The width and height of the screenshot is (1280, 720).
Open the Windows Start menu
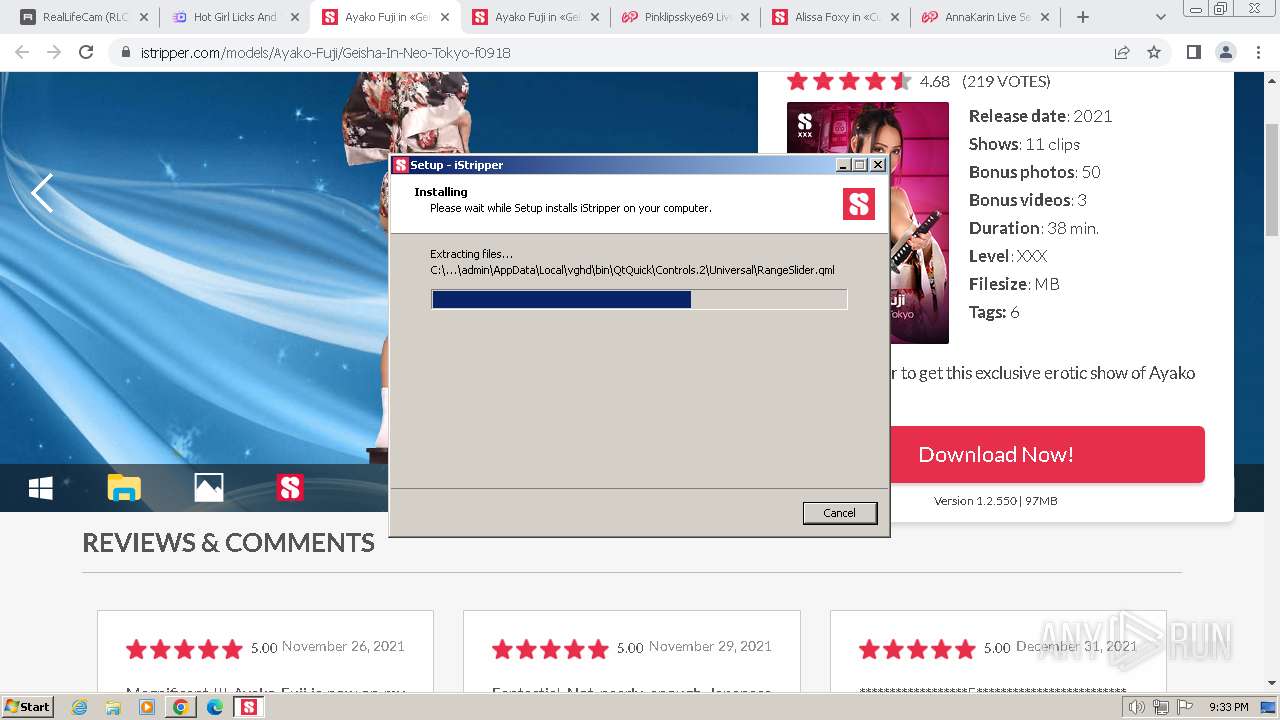[x=28, y=706]
